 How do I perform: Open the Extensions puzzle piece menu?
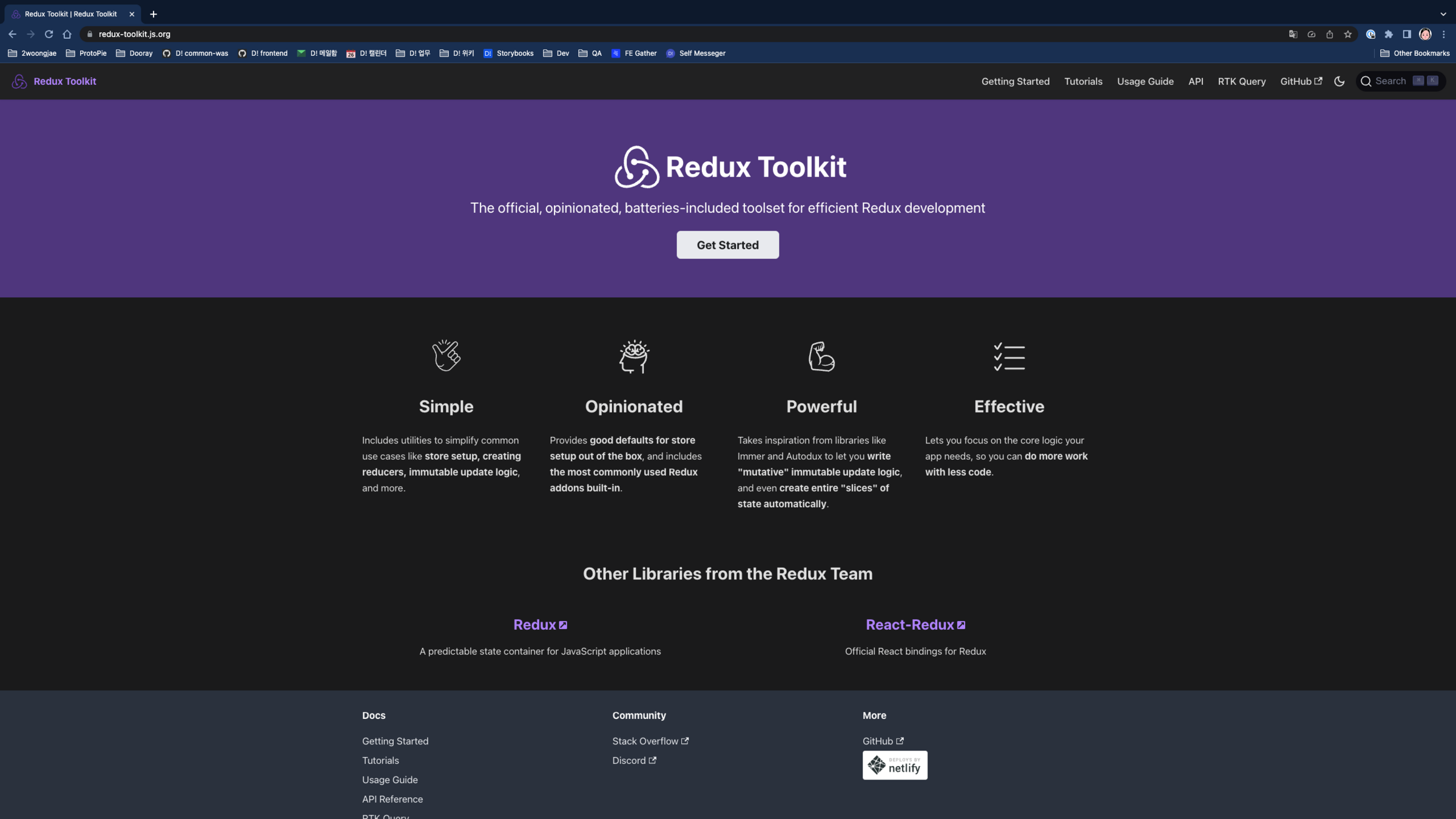click(x=1389, y=35)
